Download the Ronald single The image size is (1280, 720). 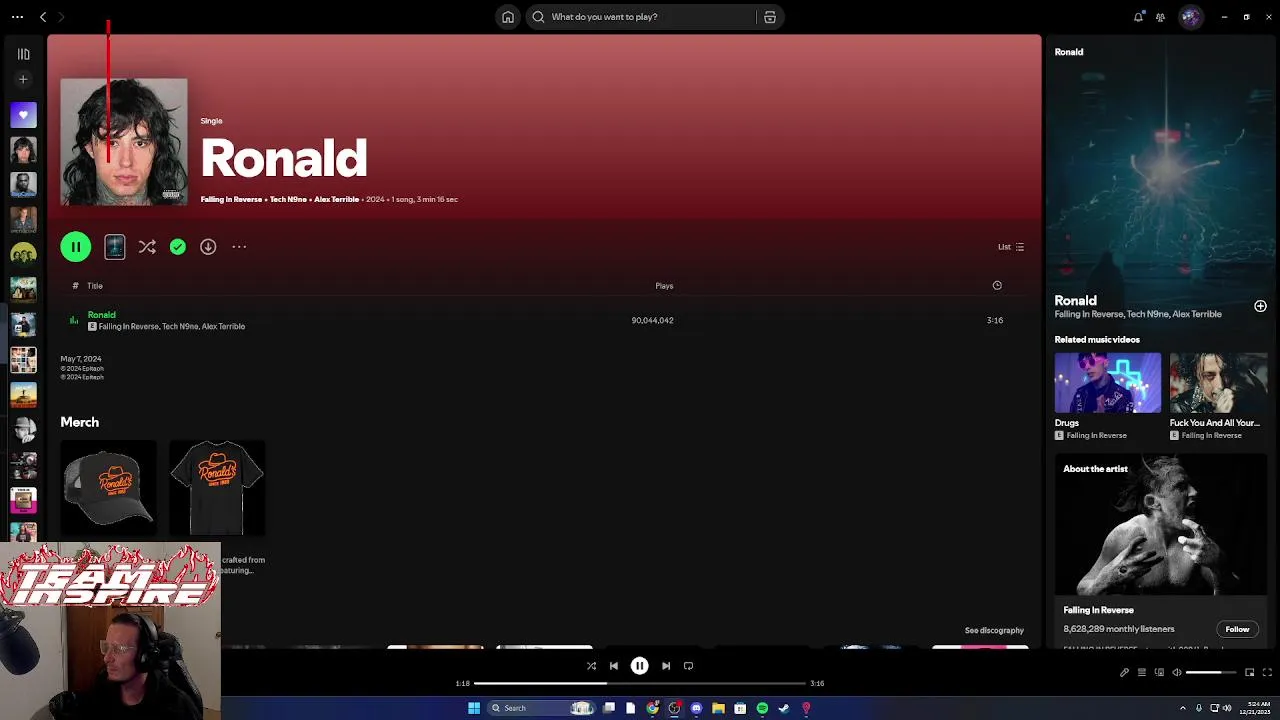coord(208,247)
